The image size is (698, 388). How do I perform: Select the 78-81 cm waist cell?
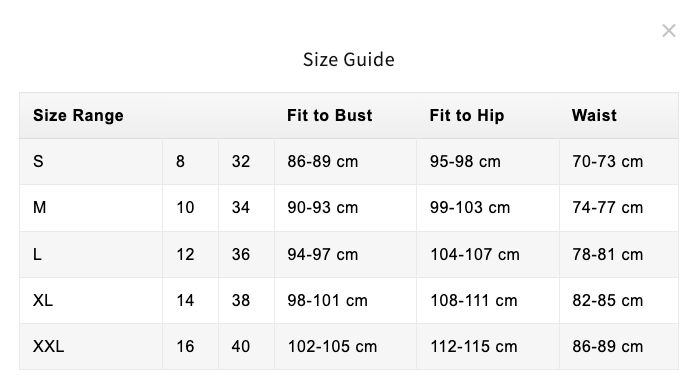click(608, 254)
